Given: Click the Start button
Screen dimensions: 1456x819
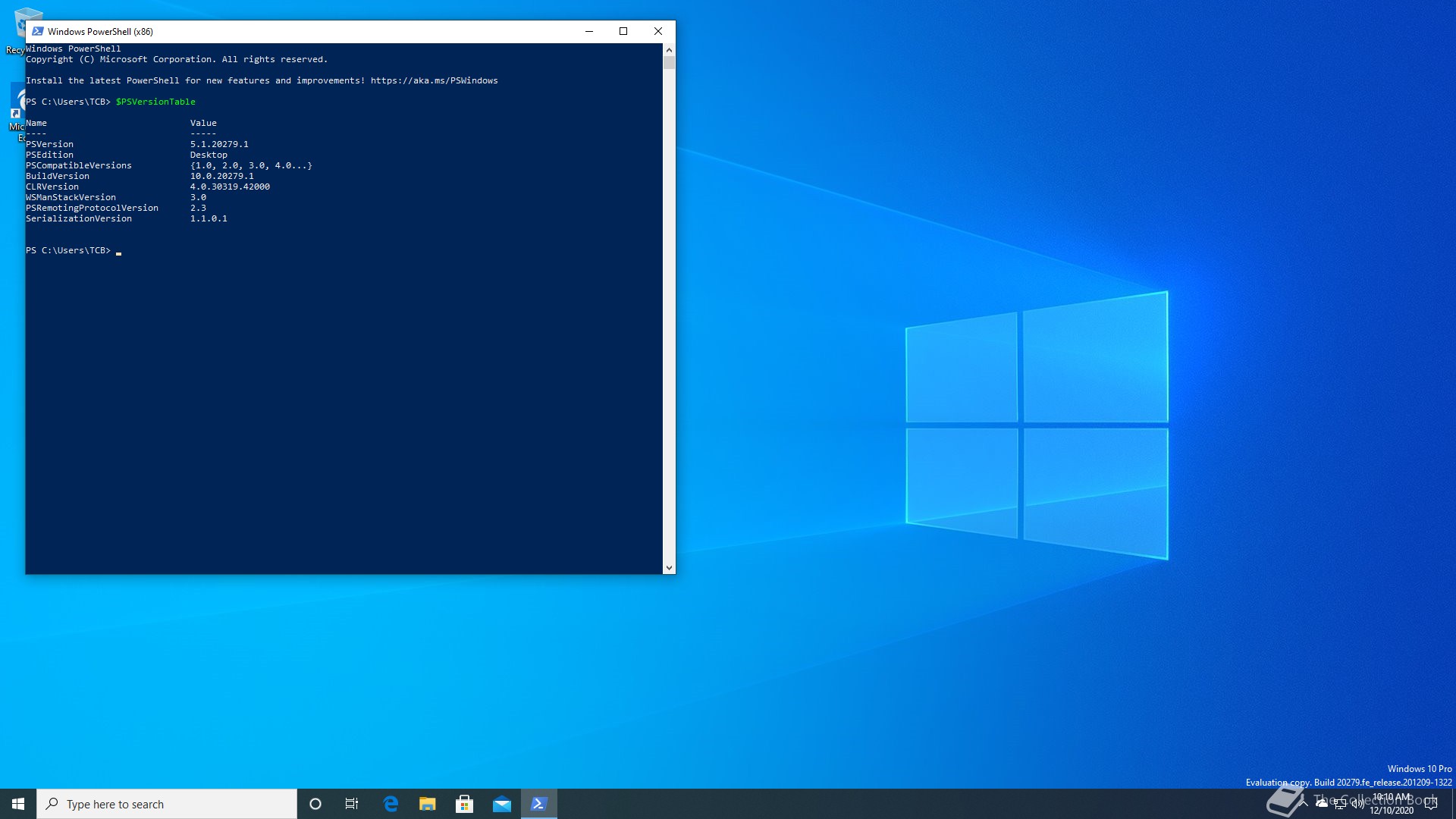Looking at the screenshot, I should point(18,804).
